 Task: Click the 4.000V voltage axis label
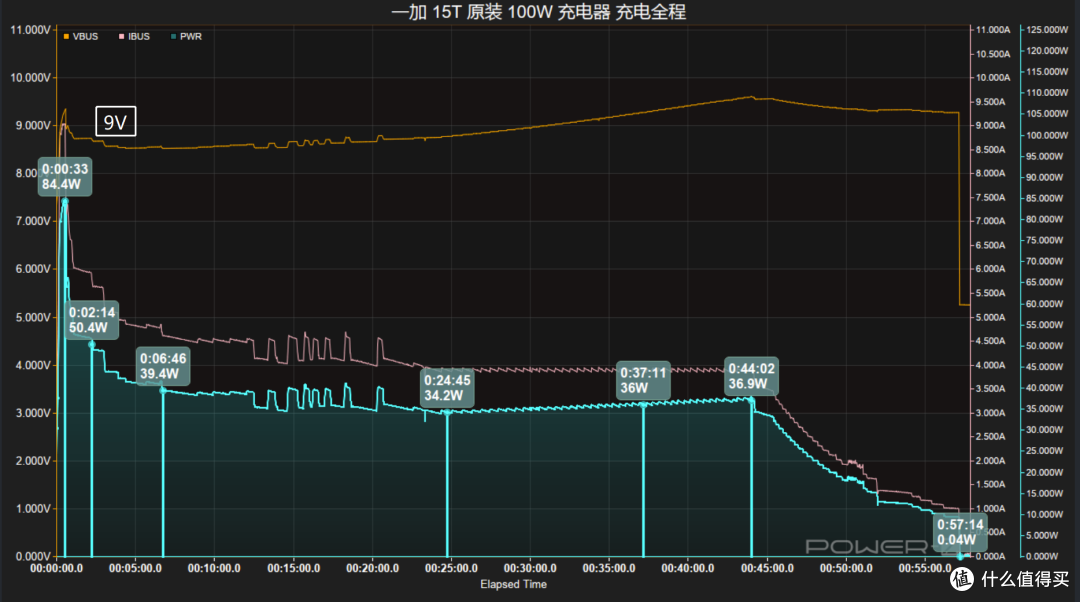(x=33, y=365)
